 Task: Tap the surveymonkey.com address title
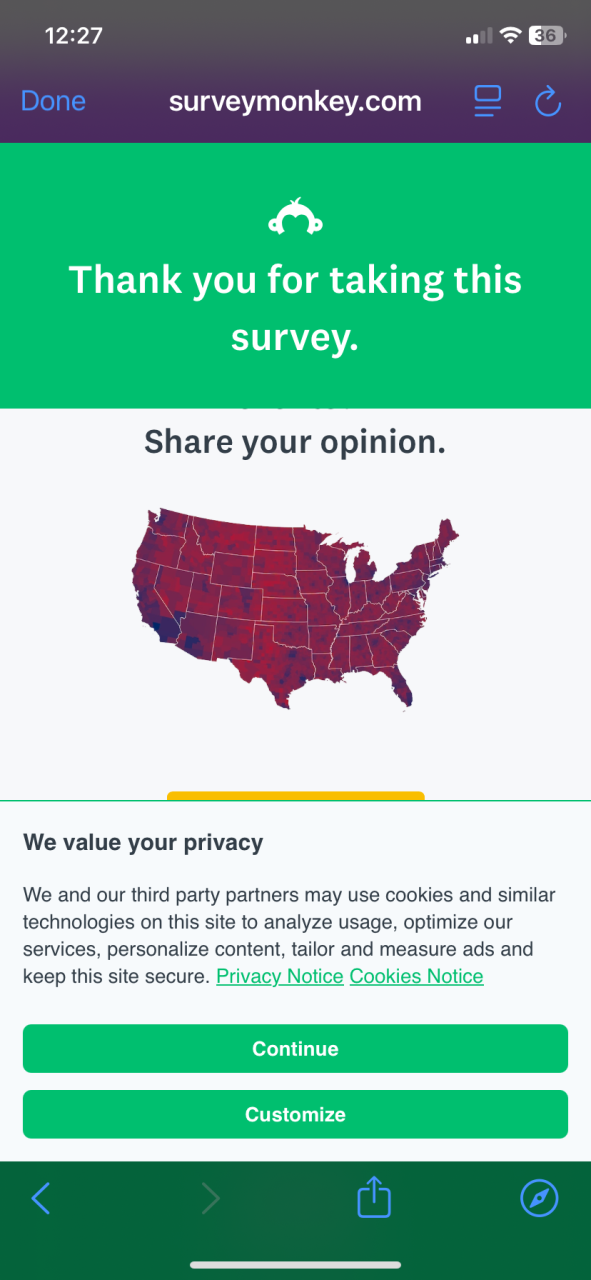295,101
